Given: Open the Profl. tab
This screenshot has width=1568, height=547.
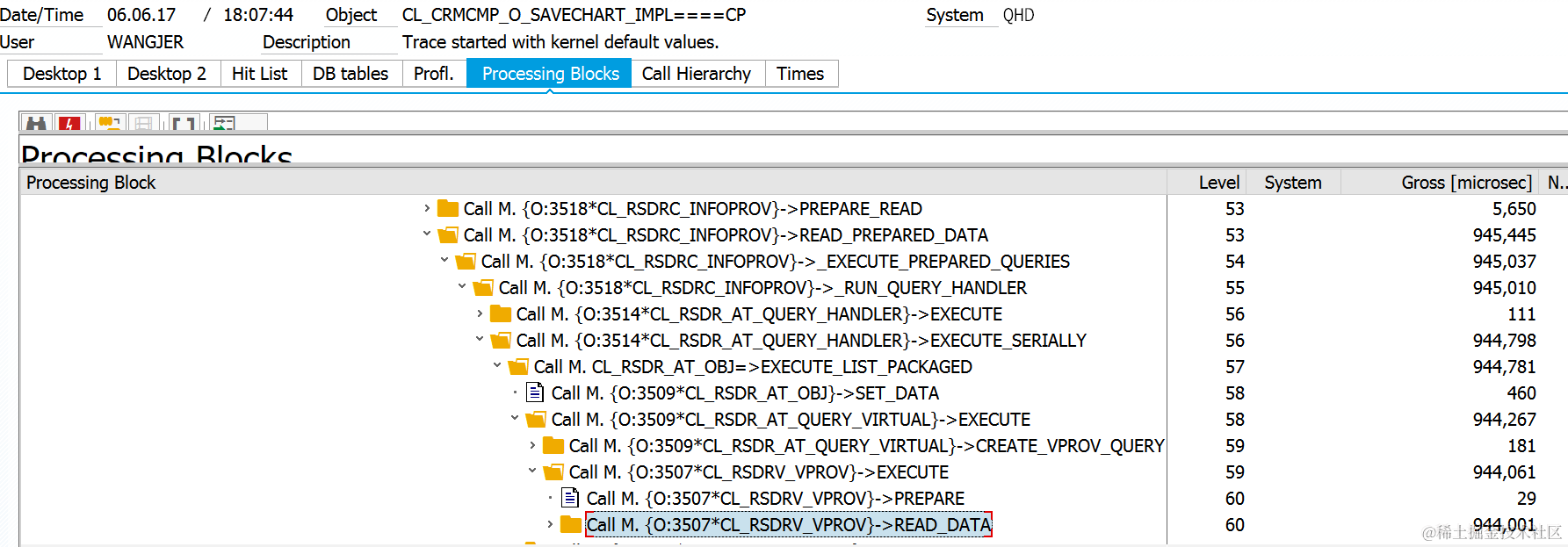Looking at the screenshot, I should (434, 74).
